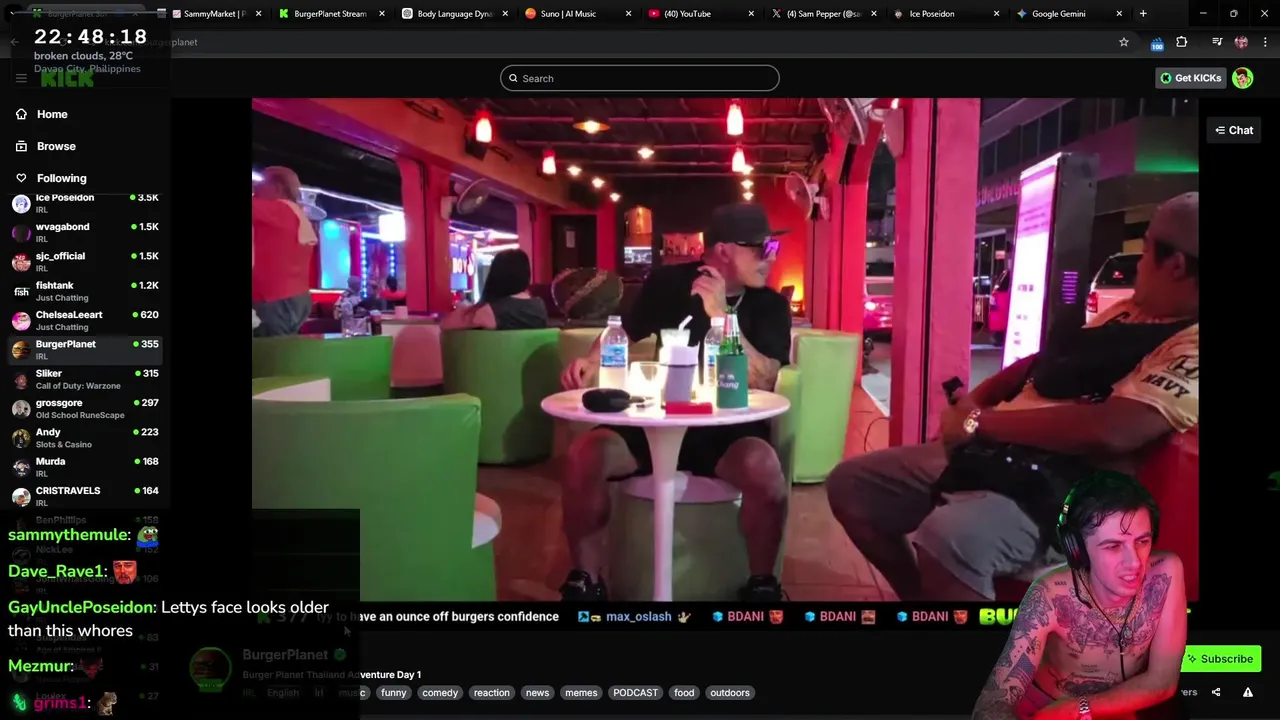The width and height of the screenshot is (1280, 720).
Task: Bookmark this page with the star icon
Action: click(x=1124, y=42)
